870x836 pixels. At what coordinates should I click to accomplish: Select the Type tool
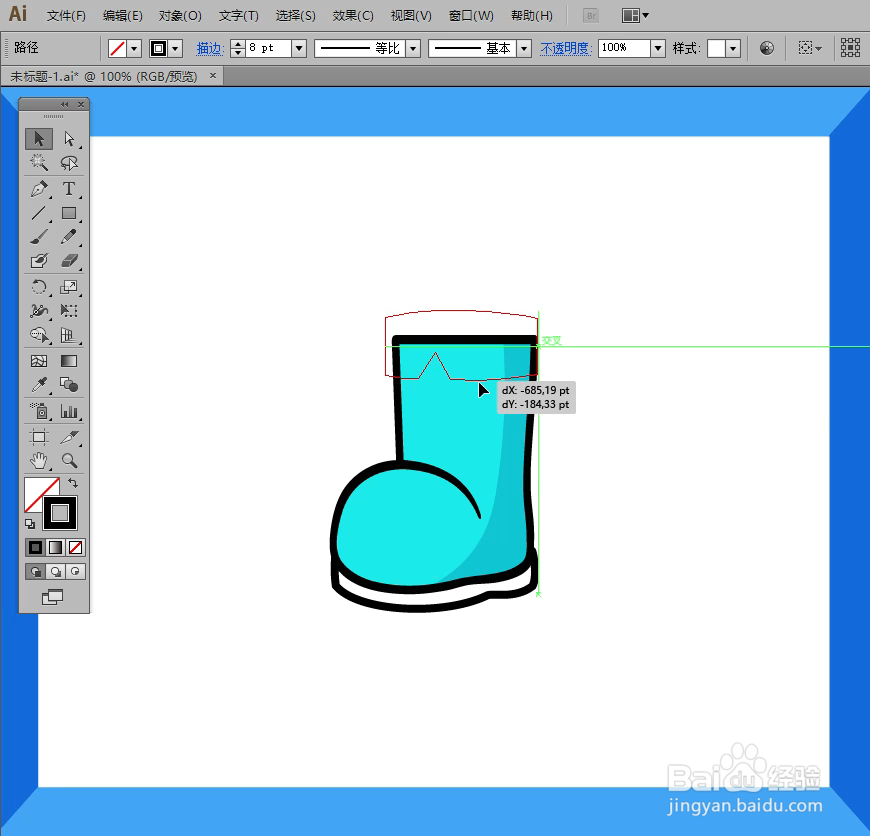(69, 189)
